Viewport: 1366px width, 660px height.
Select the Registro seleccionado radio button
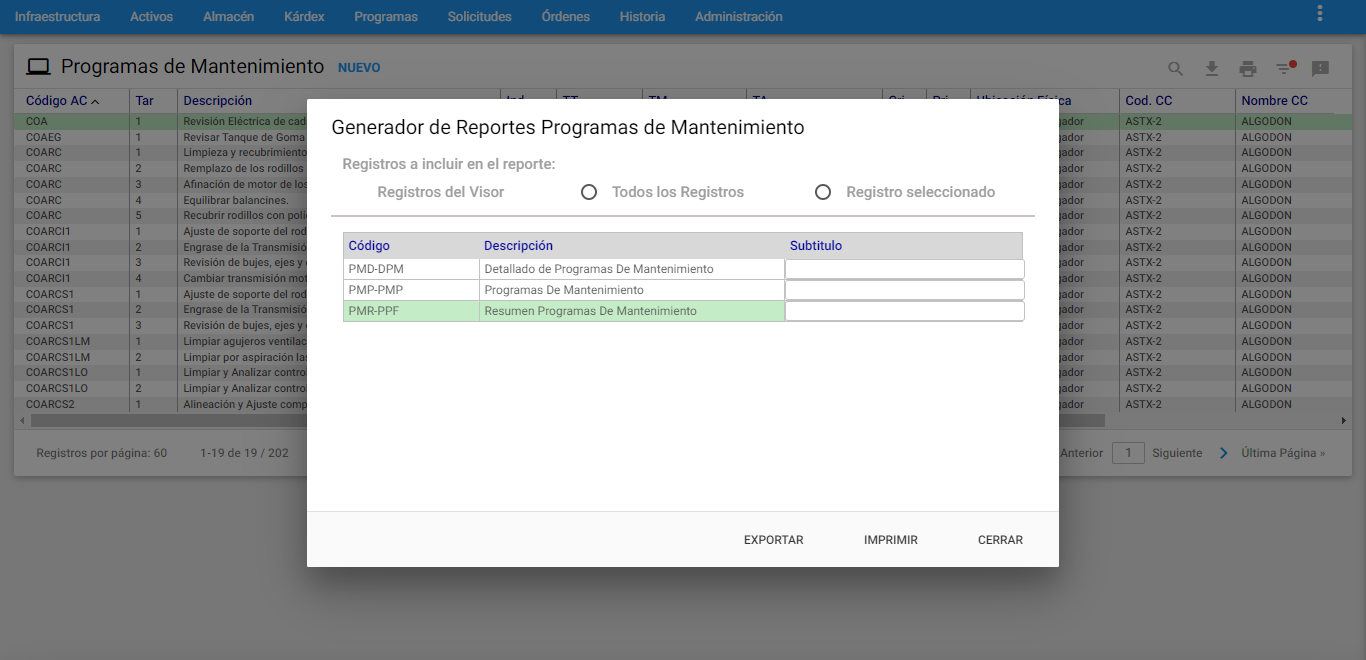pos(823,192)
